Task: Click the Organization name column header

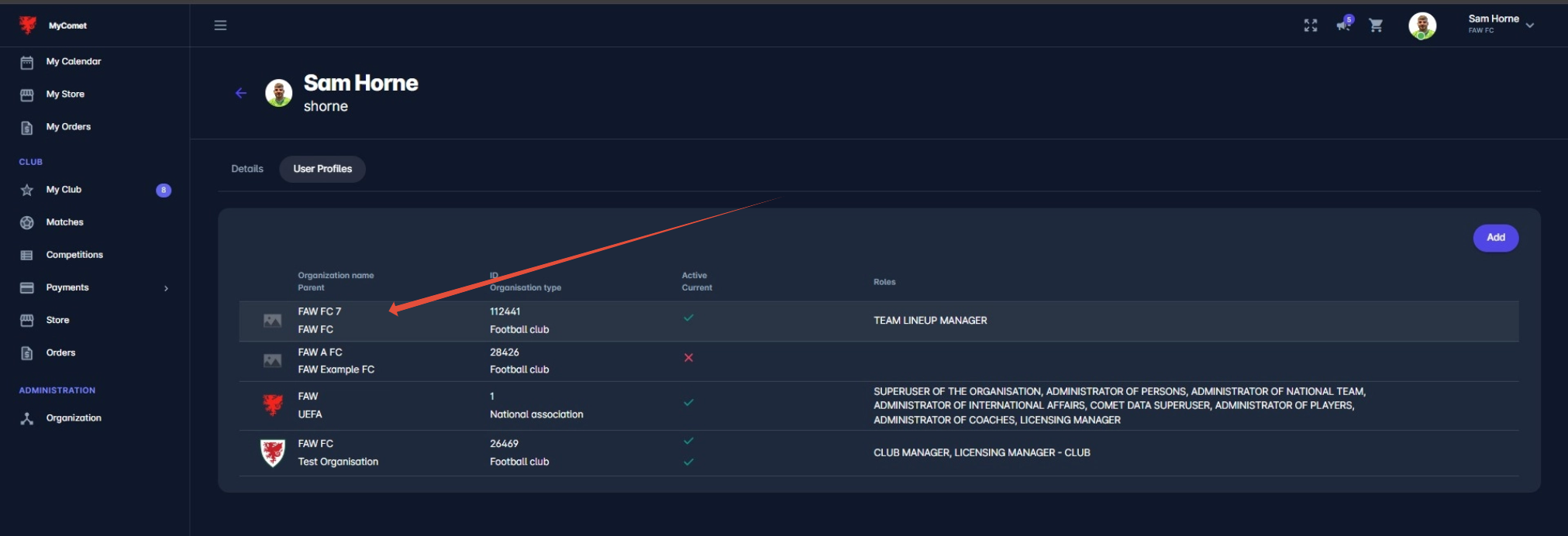Action: pyautogui.click(x=336, y=275)
